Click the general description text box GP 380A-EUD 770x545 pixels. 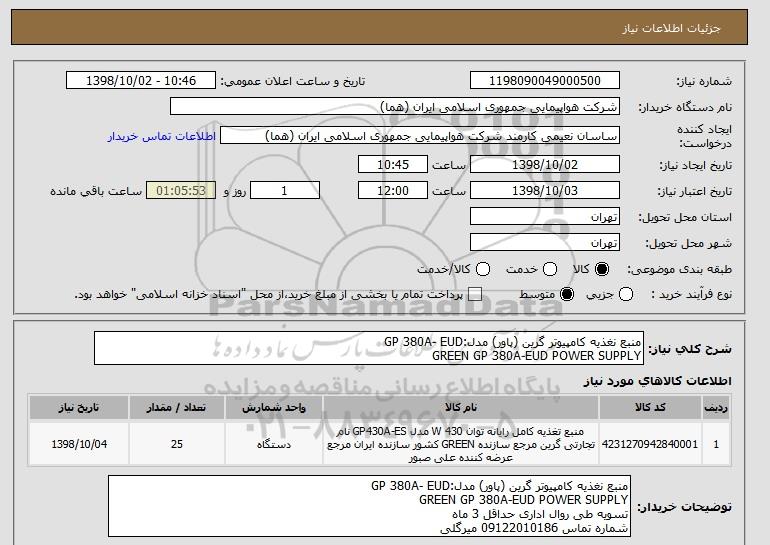coord(369,348)
